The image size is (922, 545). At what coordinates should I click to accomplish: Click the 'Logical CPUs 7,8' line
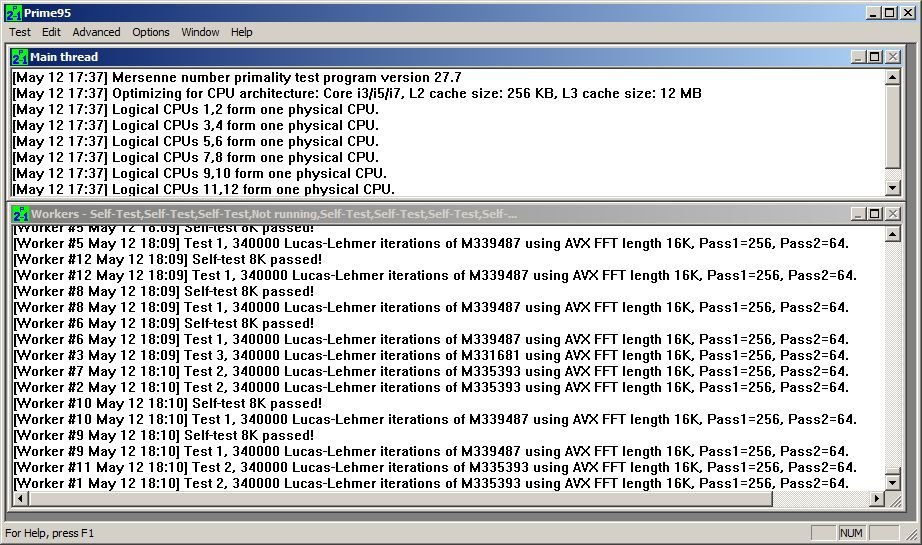coord(196,157)
